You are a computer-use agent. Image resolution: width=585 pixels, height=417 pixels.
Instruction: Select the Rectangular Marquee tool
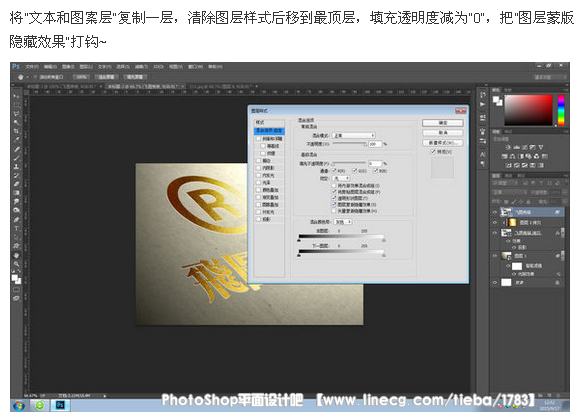[16, 104]
